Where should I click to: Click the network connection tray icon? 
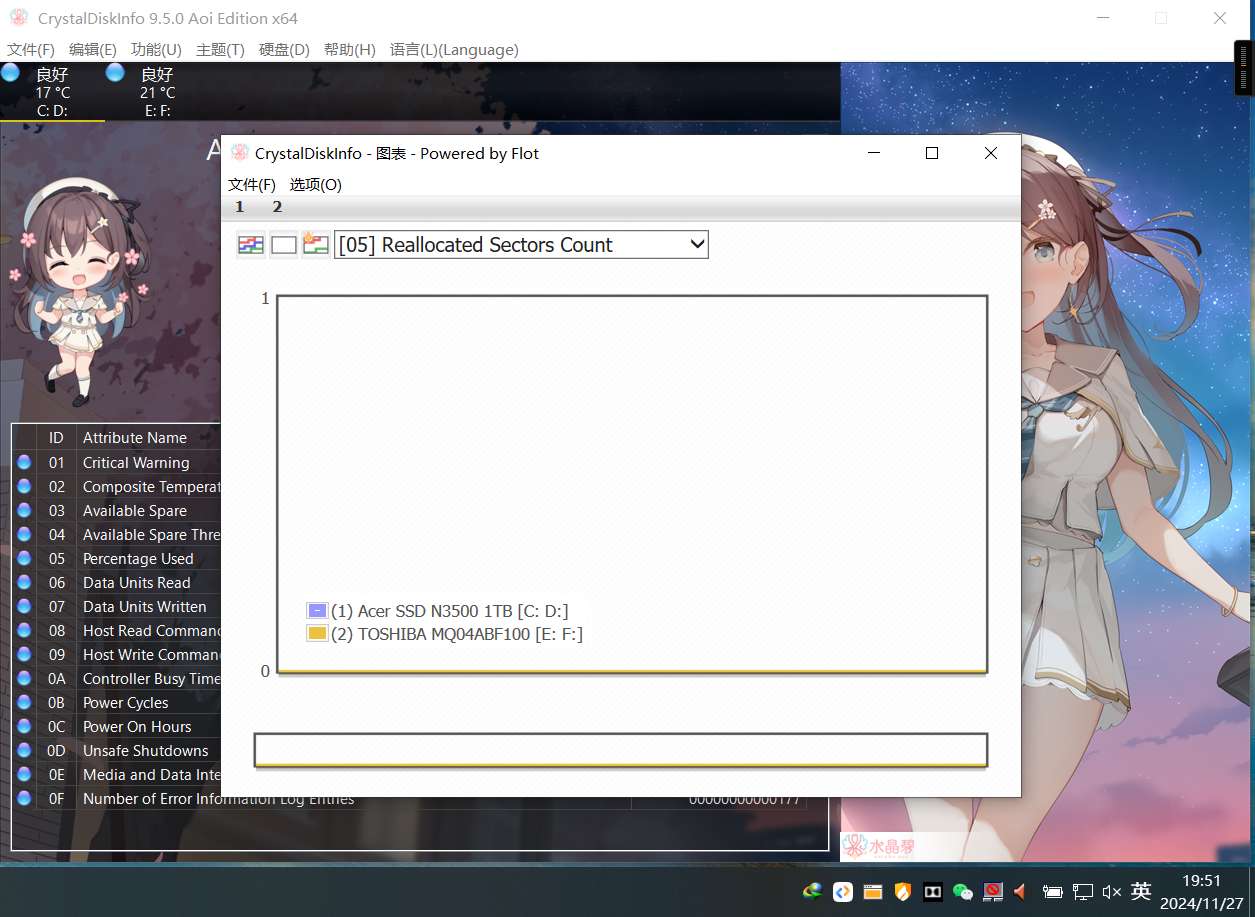tap(1082, 891)
